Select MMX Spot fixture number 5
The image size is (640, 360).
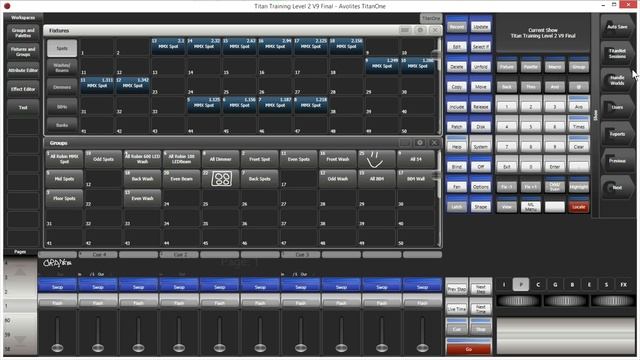click(x=204, y=105)
